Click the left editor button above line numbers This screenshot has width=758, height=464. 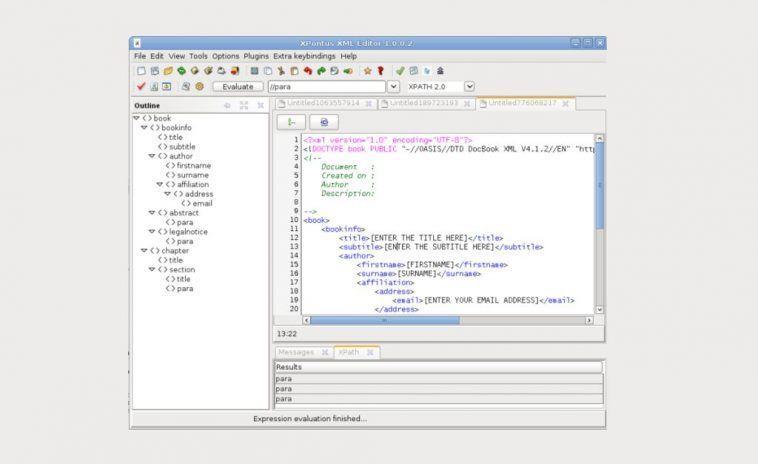coord(291,122)
